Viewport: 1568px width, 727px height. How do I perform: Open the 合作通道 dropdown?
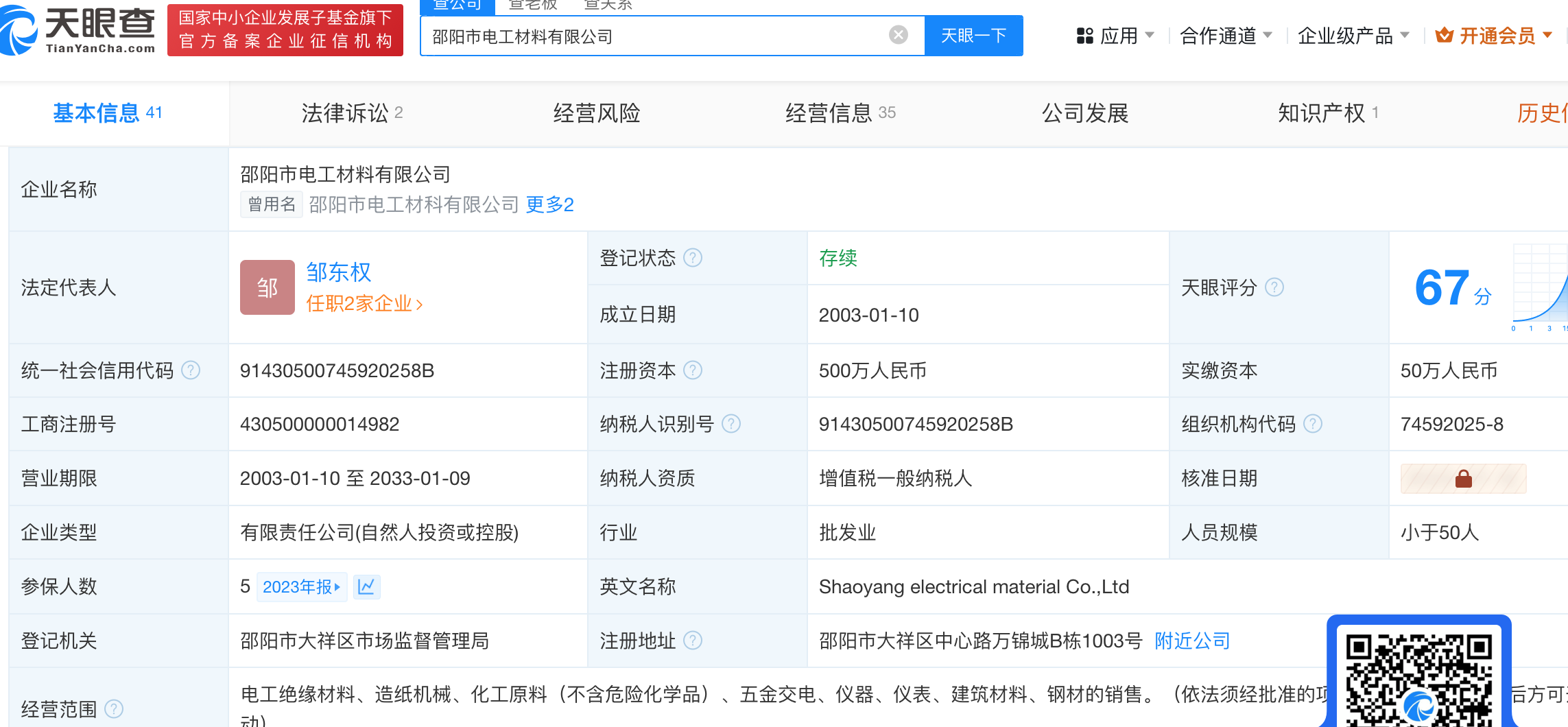[x=1225, y=36]
